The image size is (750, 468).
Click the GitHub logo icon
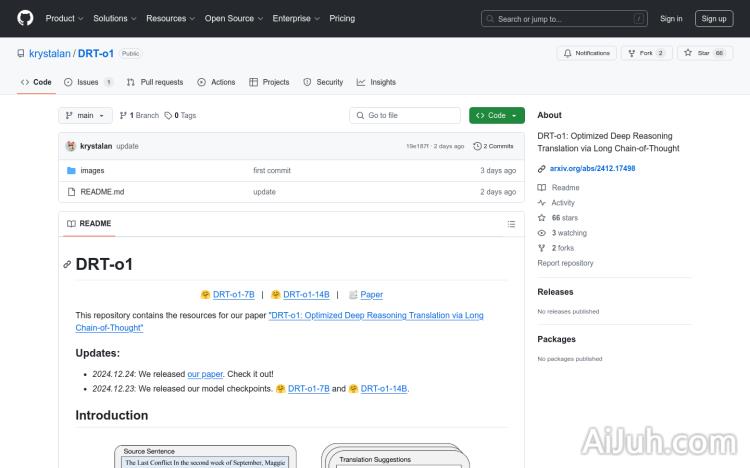click(25, 18)
